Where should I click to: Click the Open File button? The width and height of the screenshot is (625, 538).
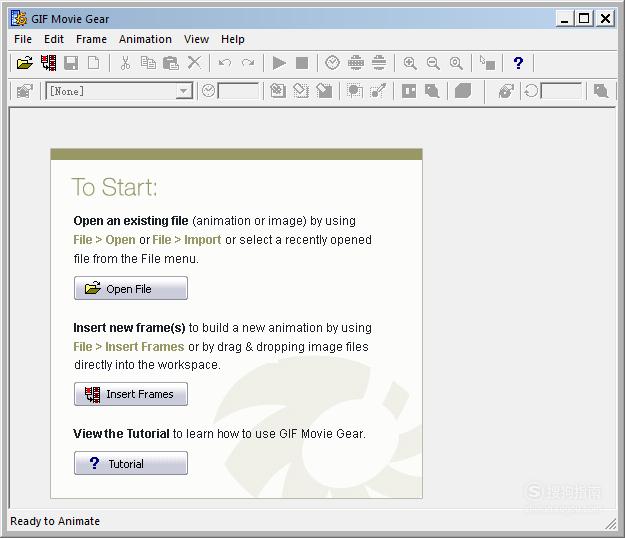[x=131, y=288]
